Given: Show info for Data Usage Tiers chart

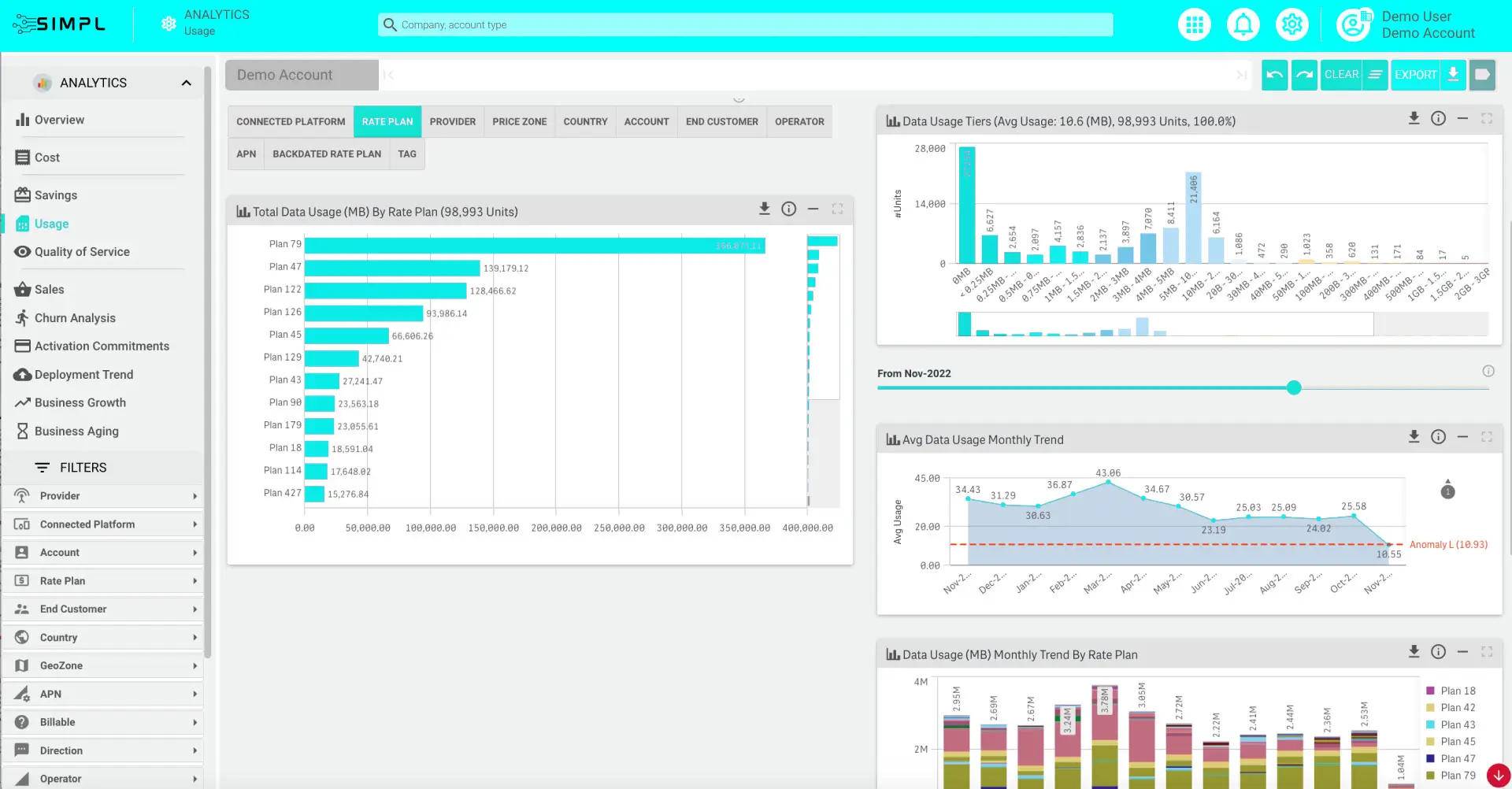Looking at the screenshot, I should [1438, 118].
